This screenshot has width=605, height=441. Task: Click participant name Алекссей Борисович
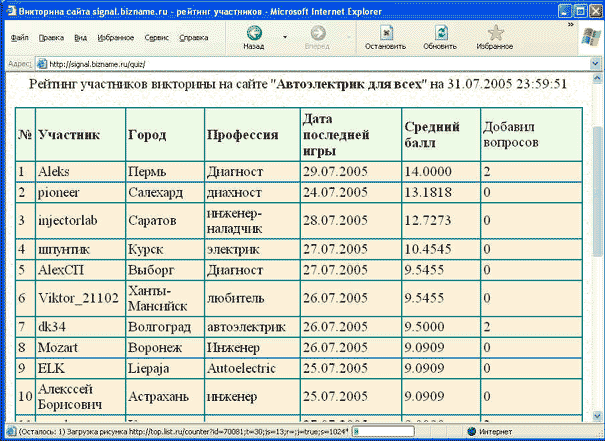tap(70, 397)
